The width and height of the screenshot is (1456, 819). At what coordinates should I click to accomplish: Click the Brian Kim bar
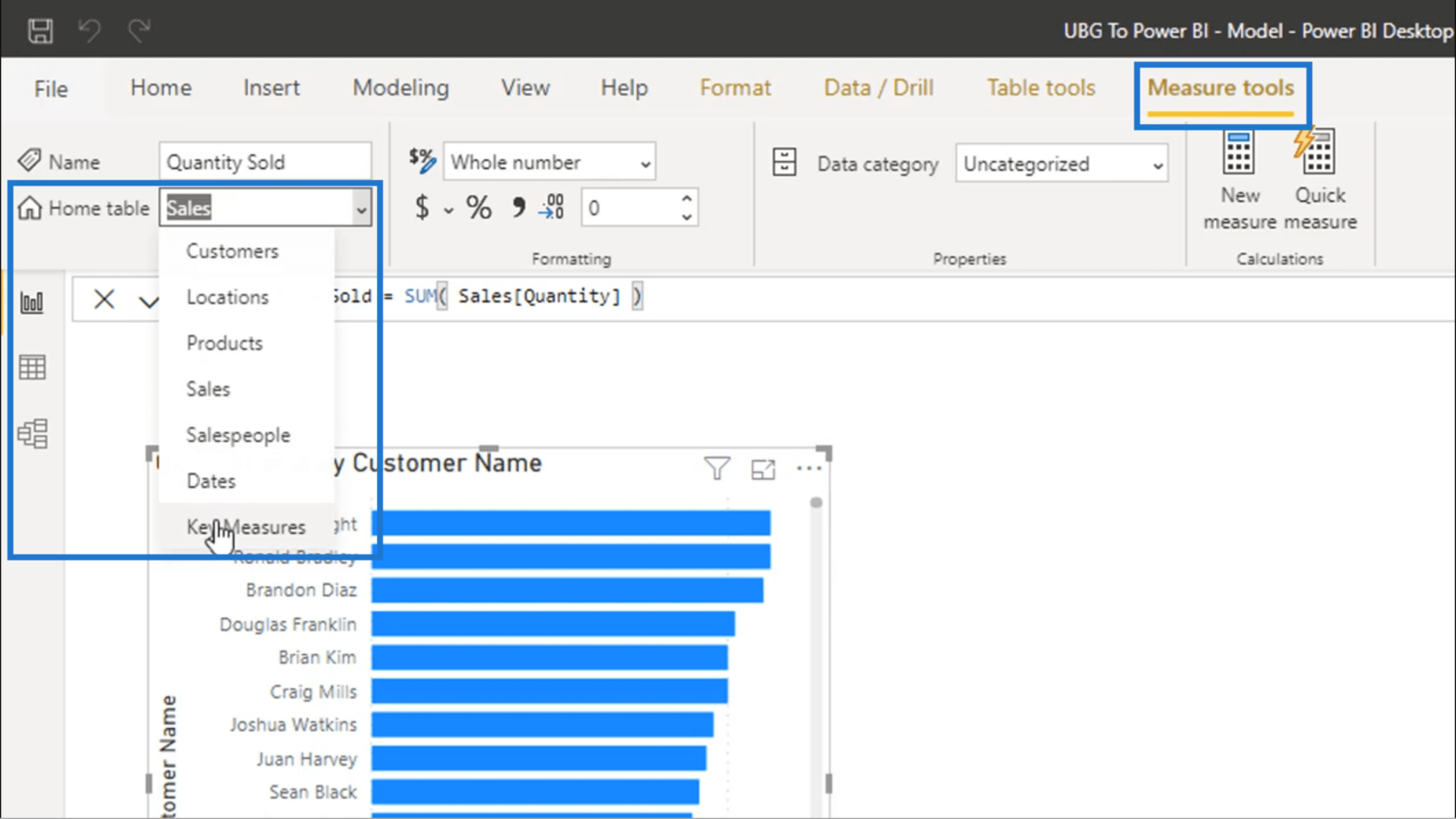(x=550, y=658)
